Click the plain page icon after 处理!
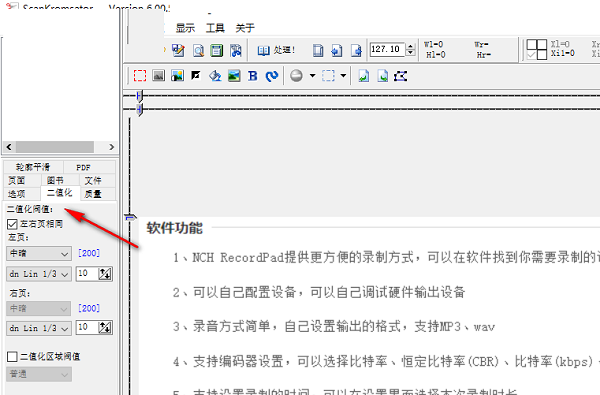This screenshot has height=395, width=600. coord(318,50)
